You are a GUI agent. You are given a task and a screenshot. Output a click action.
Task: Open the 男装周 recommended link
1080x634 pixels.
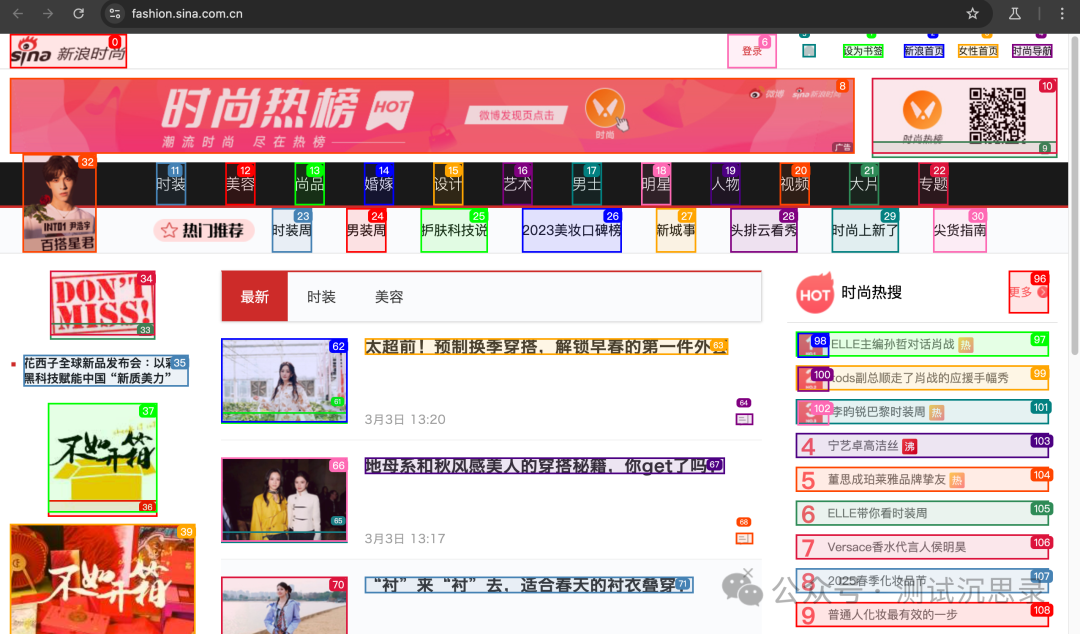pyautogui.click(x=366, y=230)
